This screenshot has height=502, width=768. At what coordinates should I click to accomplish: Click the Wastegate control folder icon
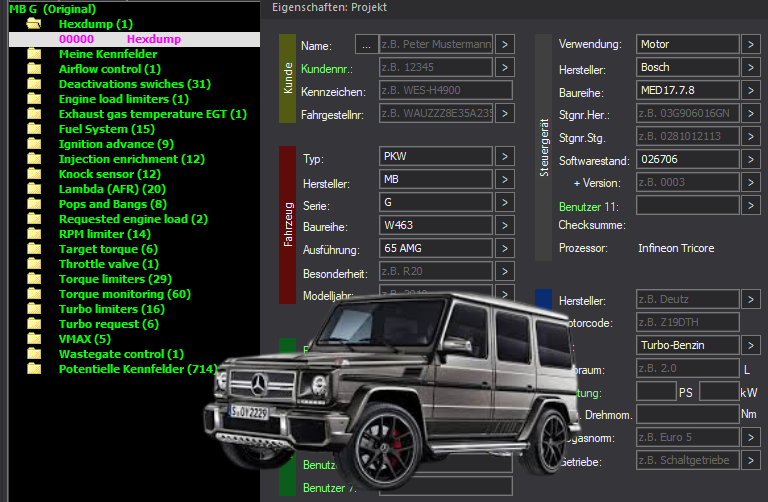[34, 354]
